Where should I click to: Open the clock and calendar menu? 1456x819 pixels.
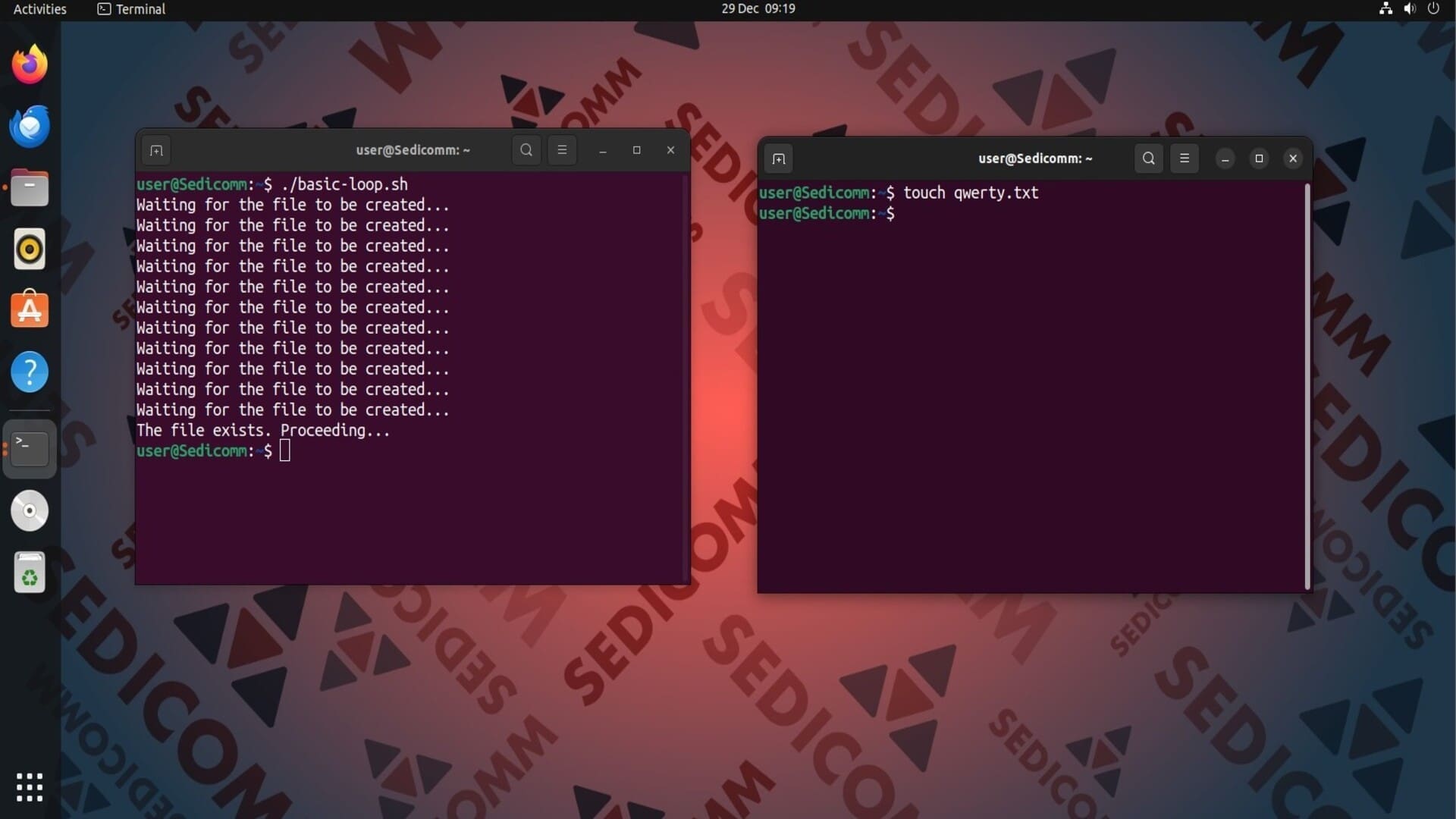[758, 9]
